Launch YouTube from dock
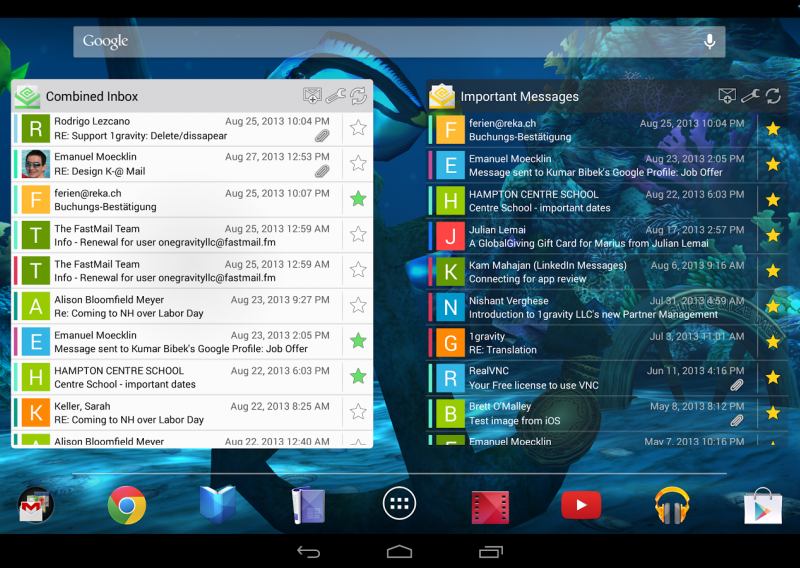The height and width of the screenshot is (568, 800). click(581, 505)
